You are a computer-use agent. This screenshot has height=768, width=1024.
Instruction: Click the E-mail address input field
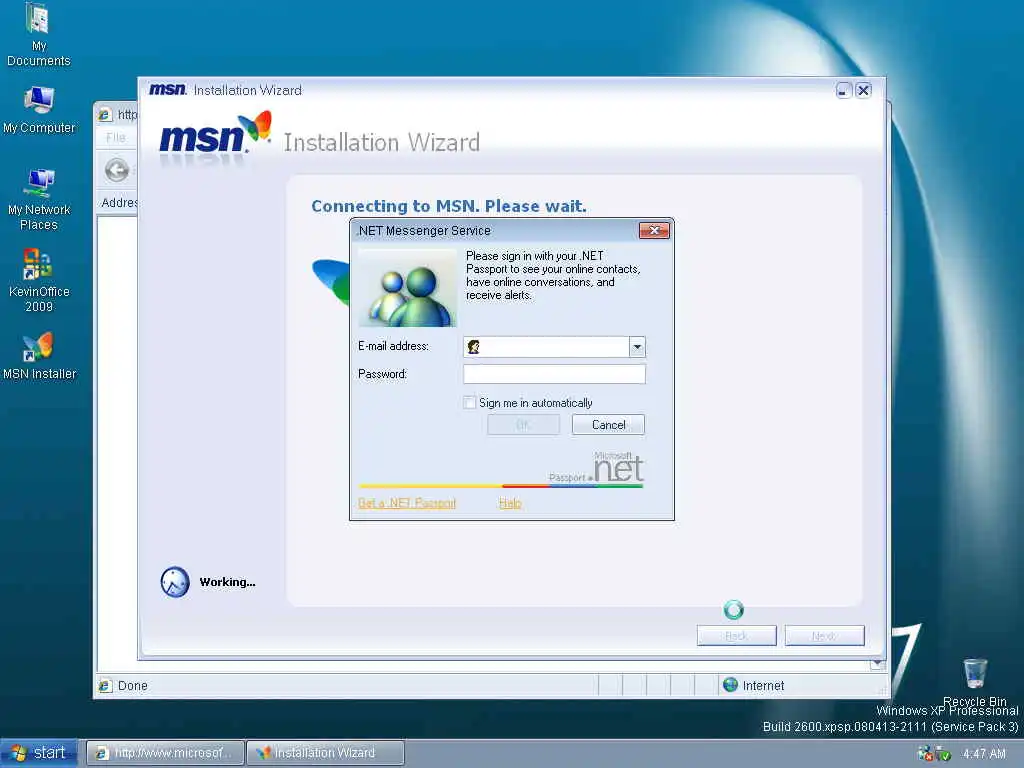click(x=554, y=347)
